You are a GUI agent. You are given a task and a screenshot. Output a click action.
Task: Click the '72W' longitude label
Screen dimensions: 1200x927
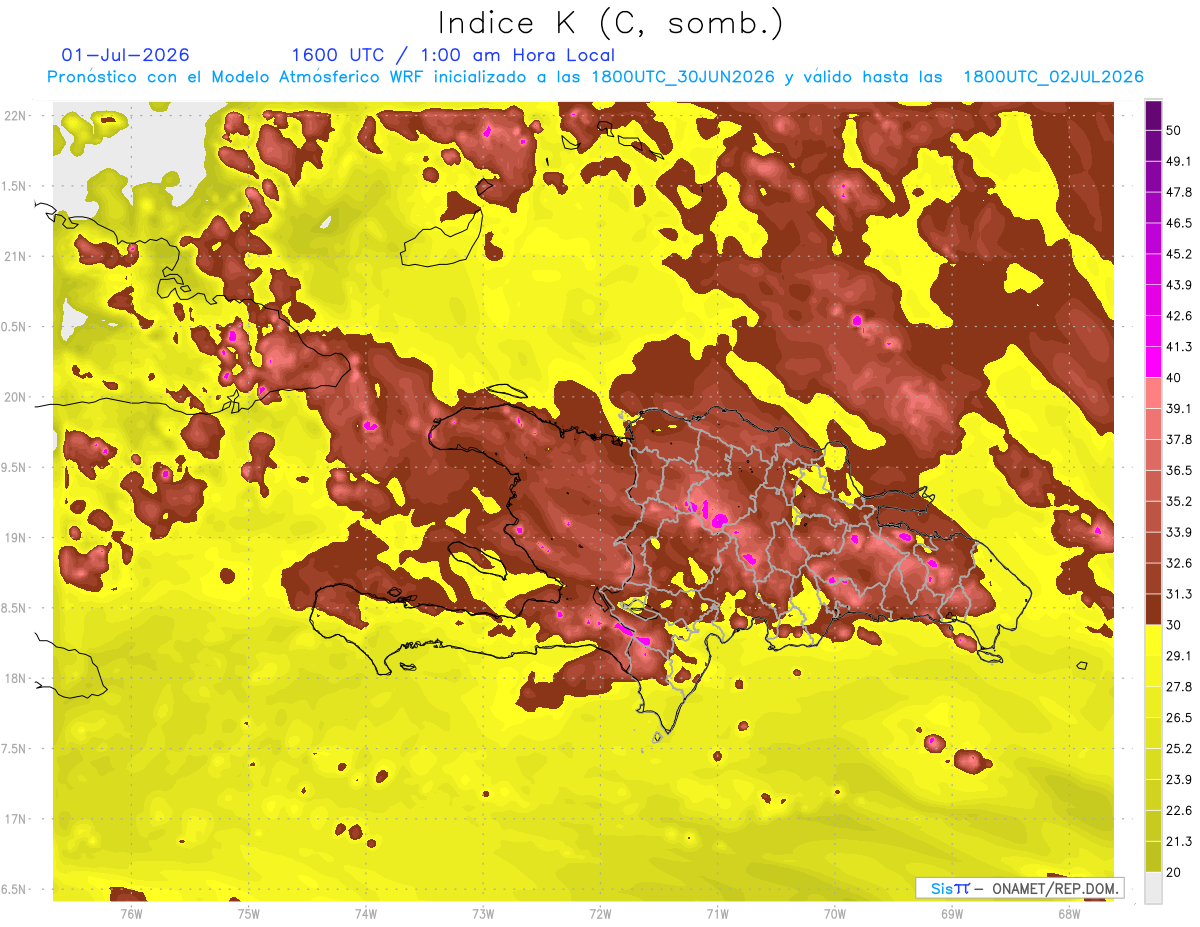click(x=600, y=913)
